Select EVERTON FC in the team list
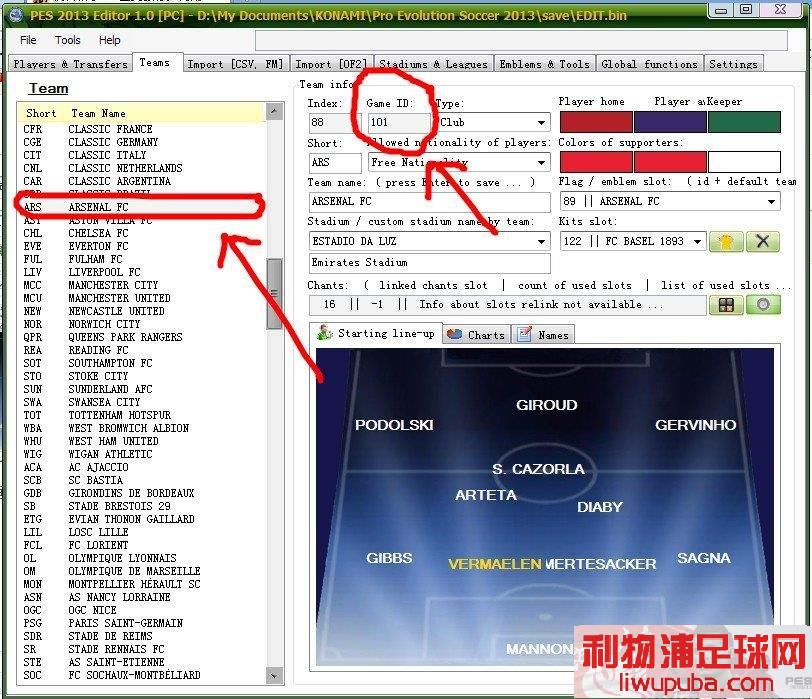 coord(140,246)
